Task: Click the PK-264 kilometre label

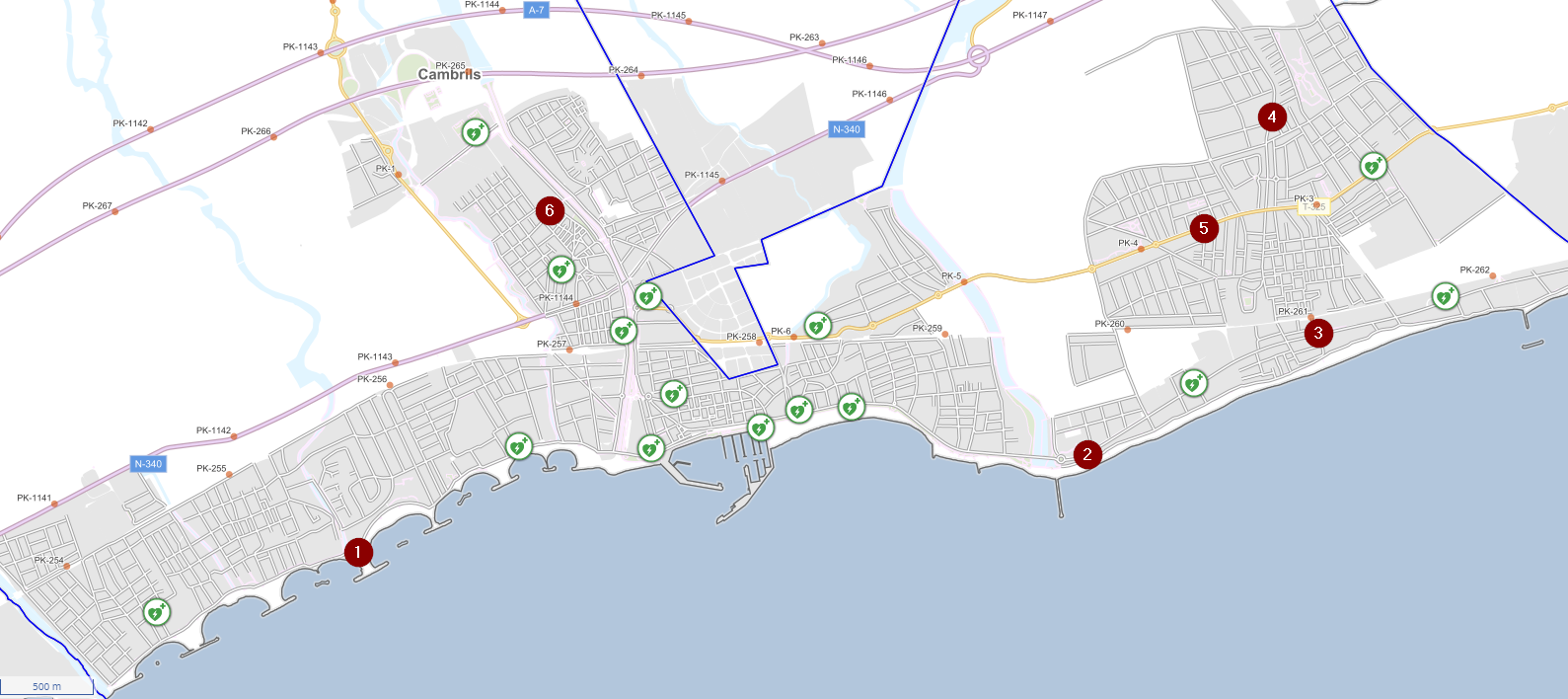Action: click(x=624, y=70)
